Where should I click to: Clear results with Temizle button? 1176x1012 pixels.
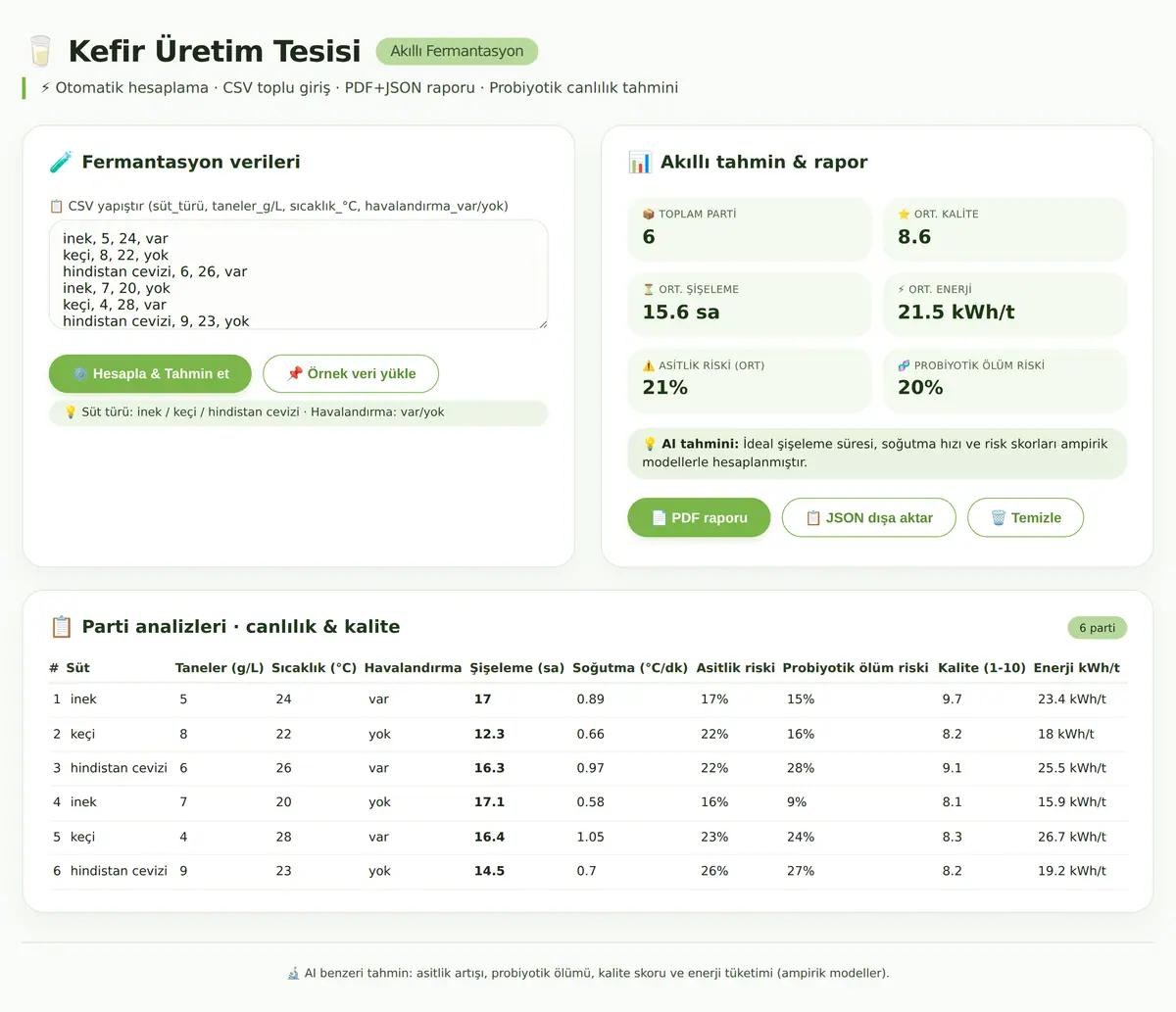pos(1025,518)
